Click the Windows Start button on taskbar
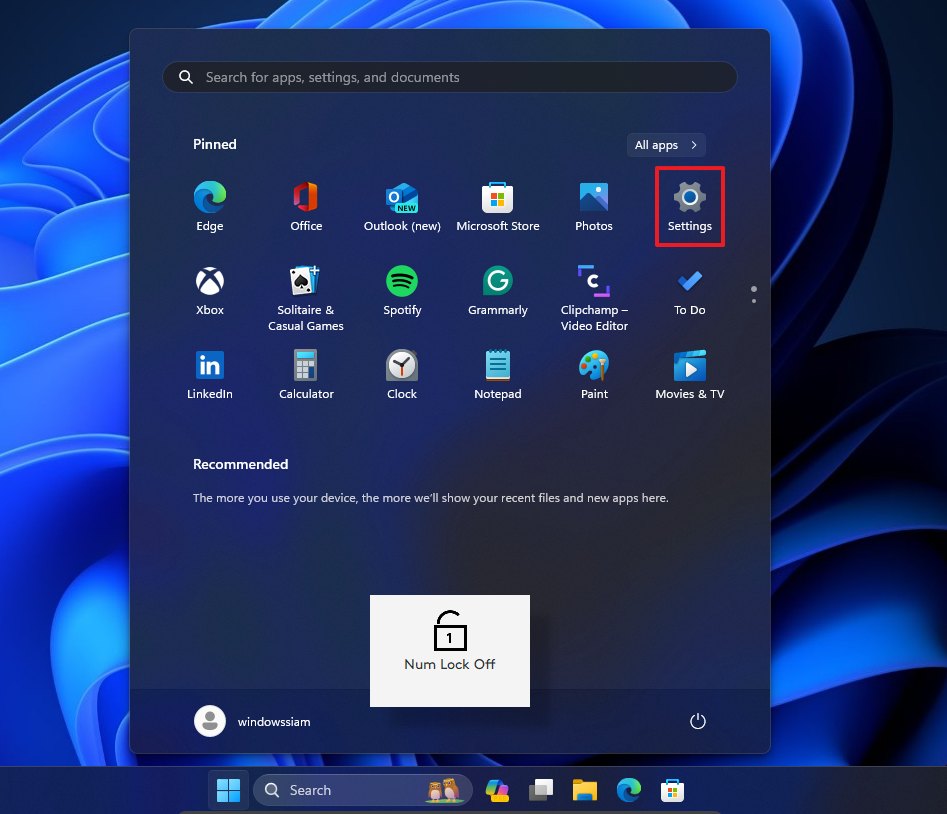947x814 pixels. pos(228,790)
